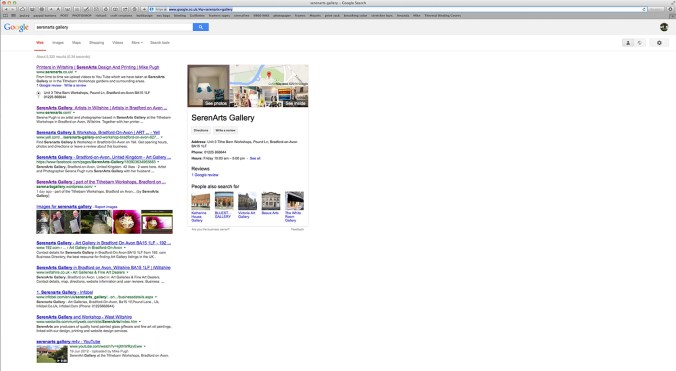Open '1 Google review' link in panel
This screenshot has width=676, height=371.
click(x=205, y=175)
